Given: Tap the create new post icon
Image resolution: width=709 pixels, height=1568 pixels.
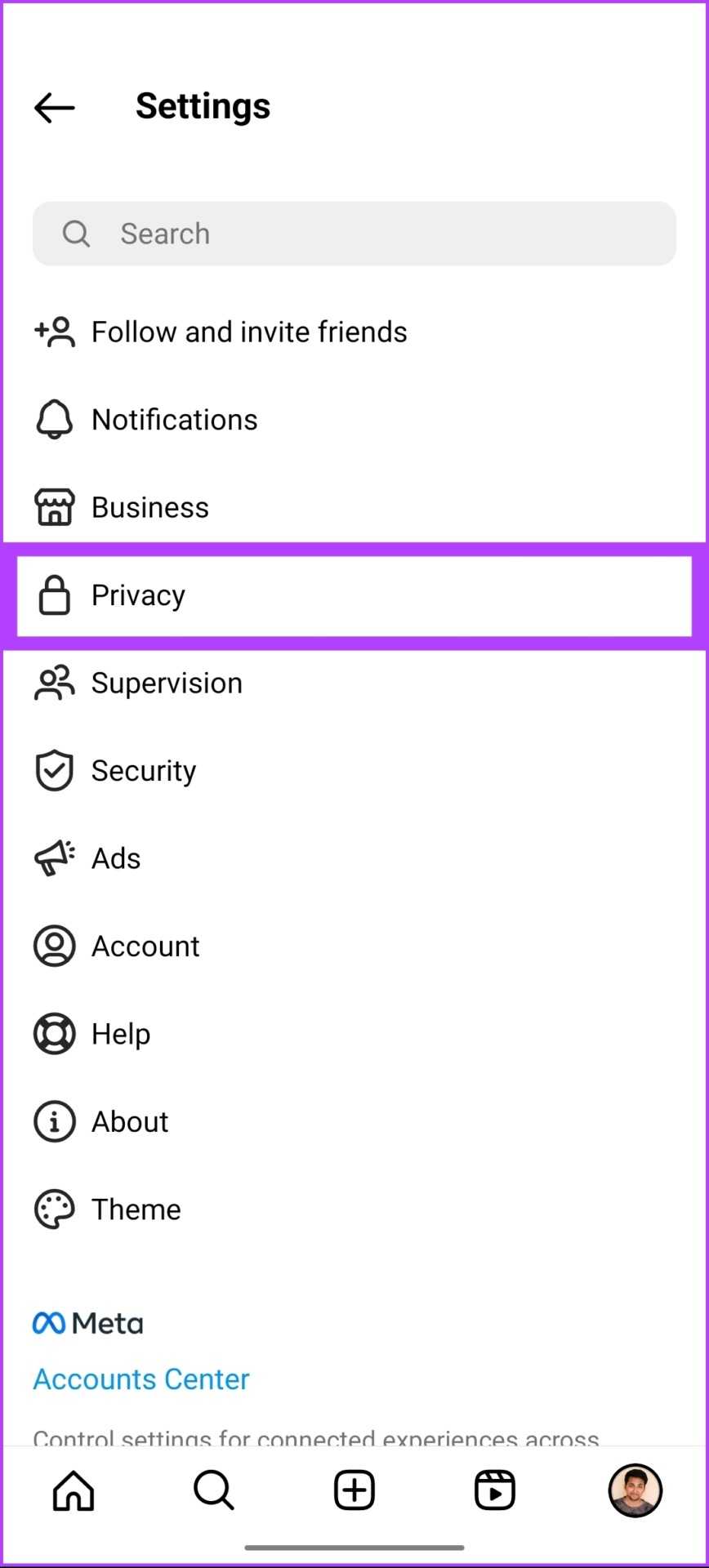Looking at the screenshot, I should click(354, 1490).
